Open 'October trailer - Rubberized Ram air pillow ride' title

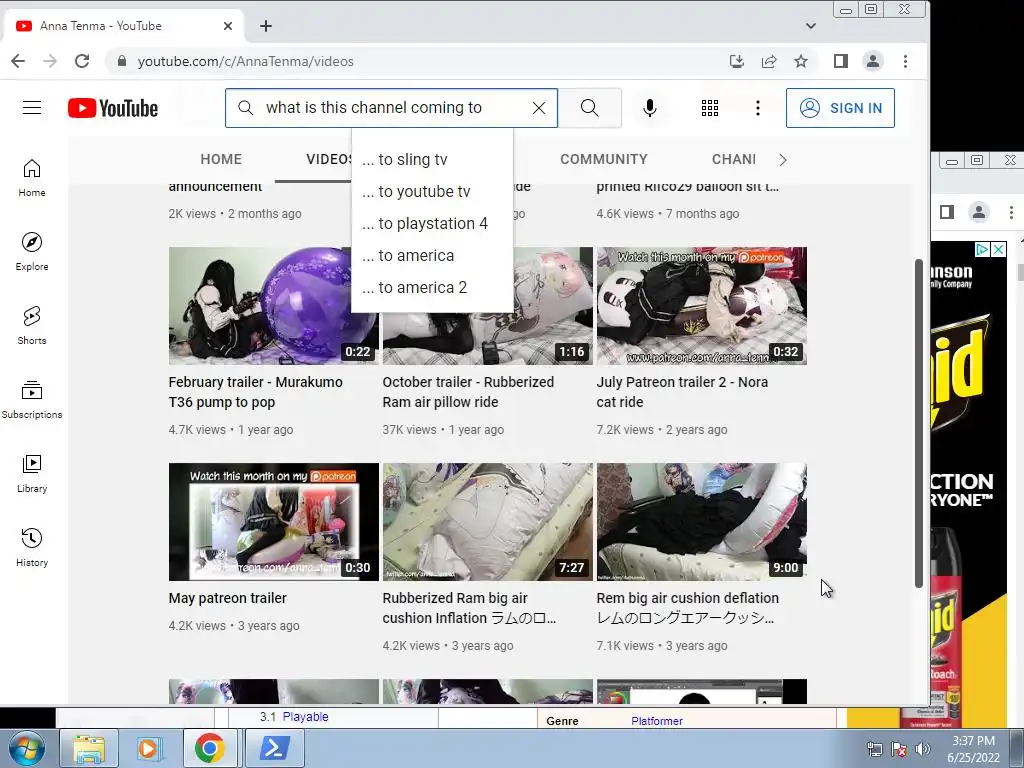468,392
